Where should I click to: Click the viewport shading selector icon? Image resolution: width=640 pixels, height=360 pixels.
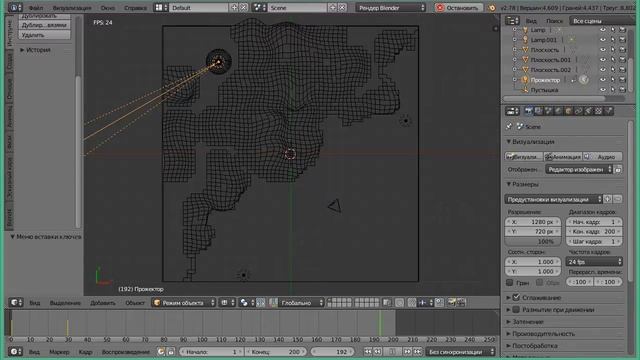(x=227, y=303)
